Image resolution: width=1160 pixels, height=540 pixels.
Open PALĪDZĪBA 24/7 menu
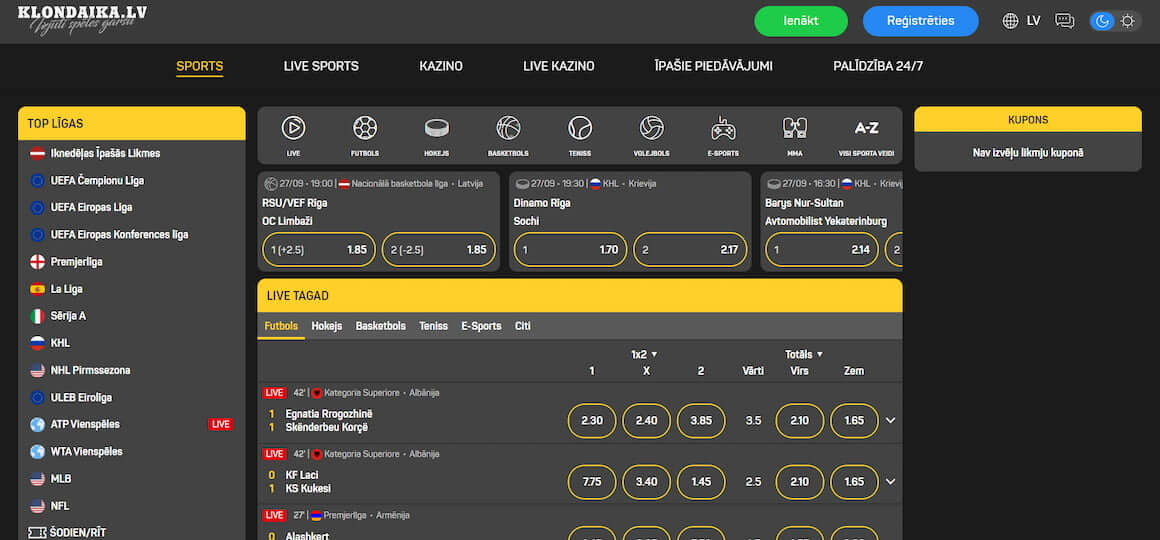click(x=878, y=66)
